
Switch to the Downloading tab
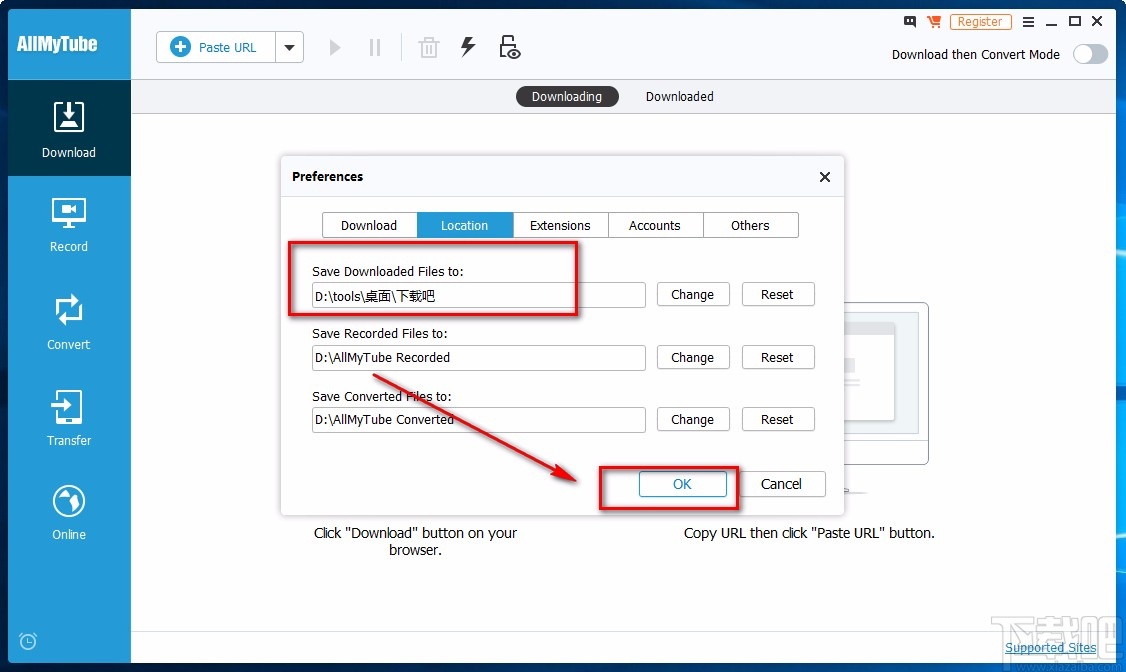(567, 96)
